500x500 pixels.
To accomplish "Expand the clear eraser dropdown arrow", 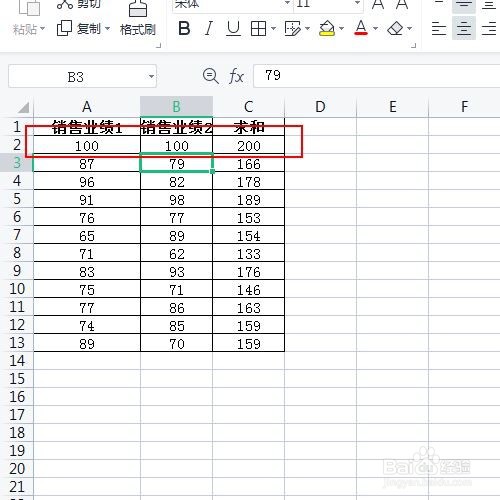I will (x=410, y=29).
